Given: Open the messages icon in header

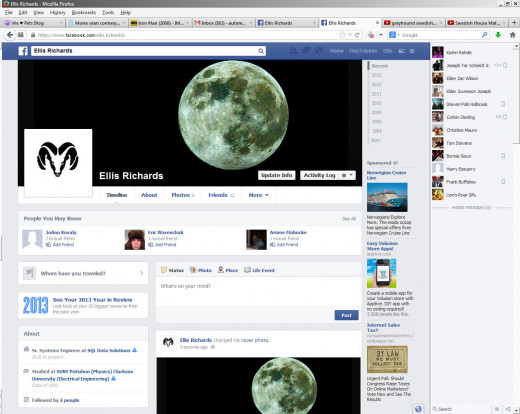Looking at the screenshot, I should click(x=306, y=51).
